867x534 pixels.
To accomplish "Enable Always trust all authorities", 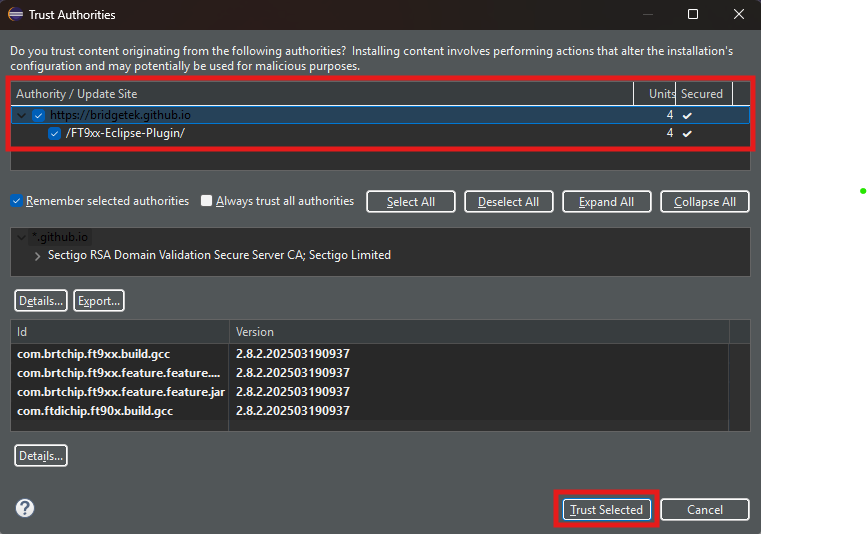I will (x=206, y=201).
